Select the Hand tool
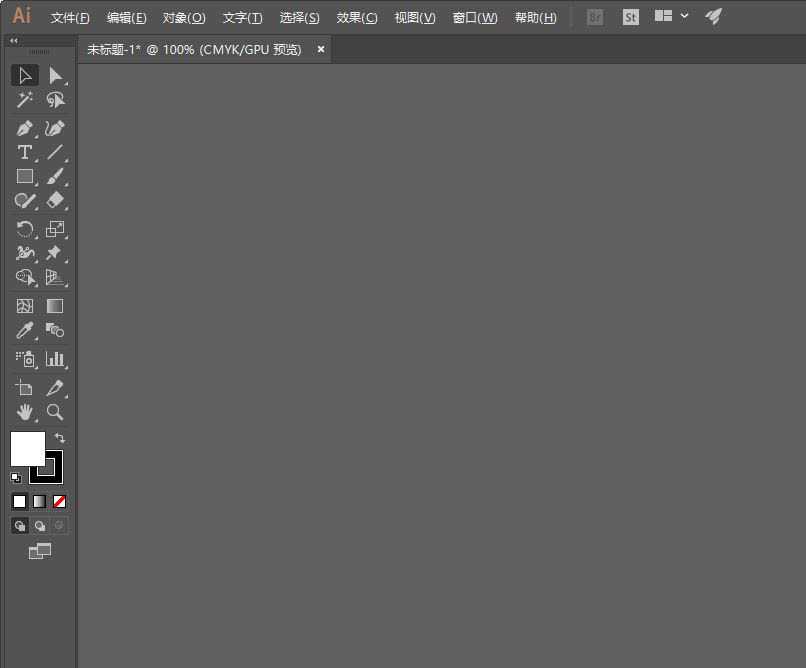The width and height of the screenshot is (806, 668). (25, 411)
